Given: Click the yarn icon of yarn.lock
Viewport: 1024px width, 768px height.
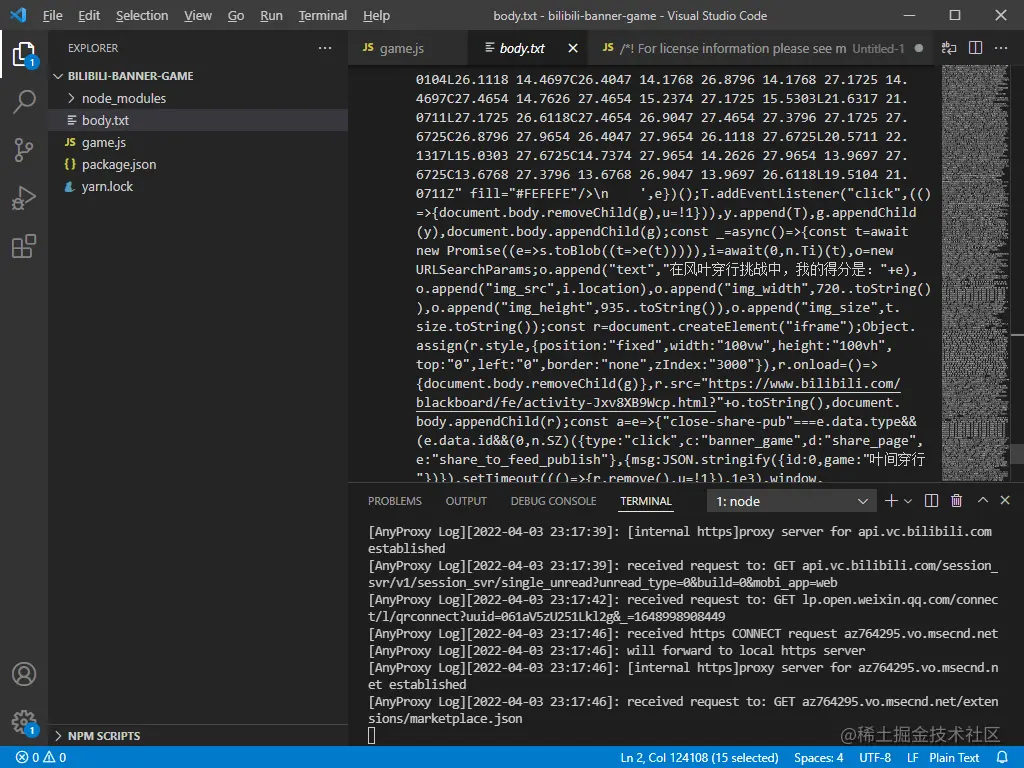Looking at the screenshot, I should tap(70, 187).
